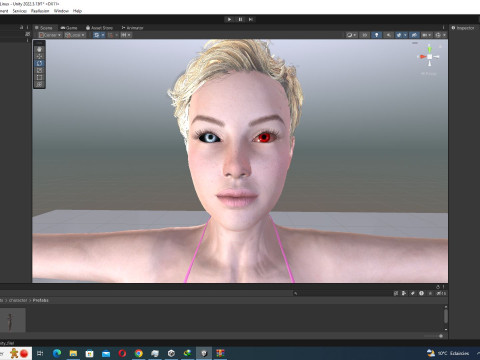Toggle hidden packages visibility count
The height and width of the screenshot is (360, 480).
tap(441, 293)
